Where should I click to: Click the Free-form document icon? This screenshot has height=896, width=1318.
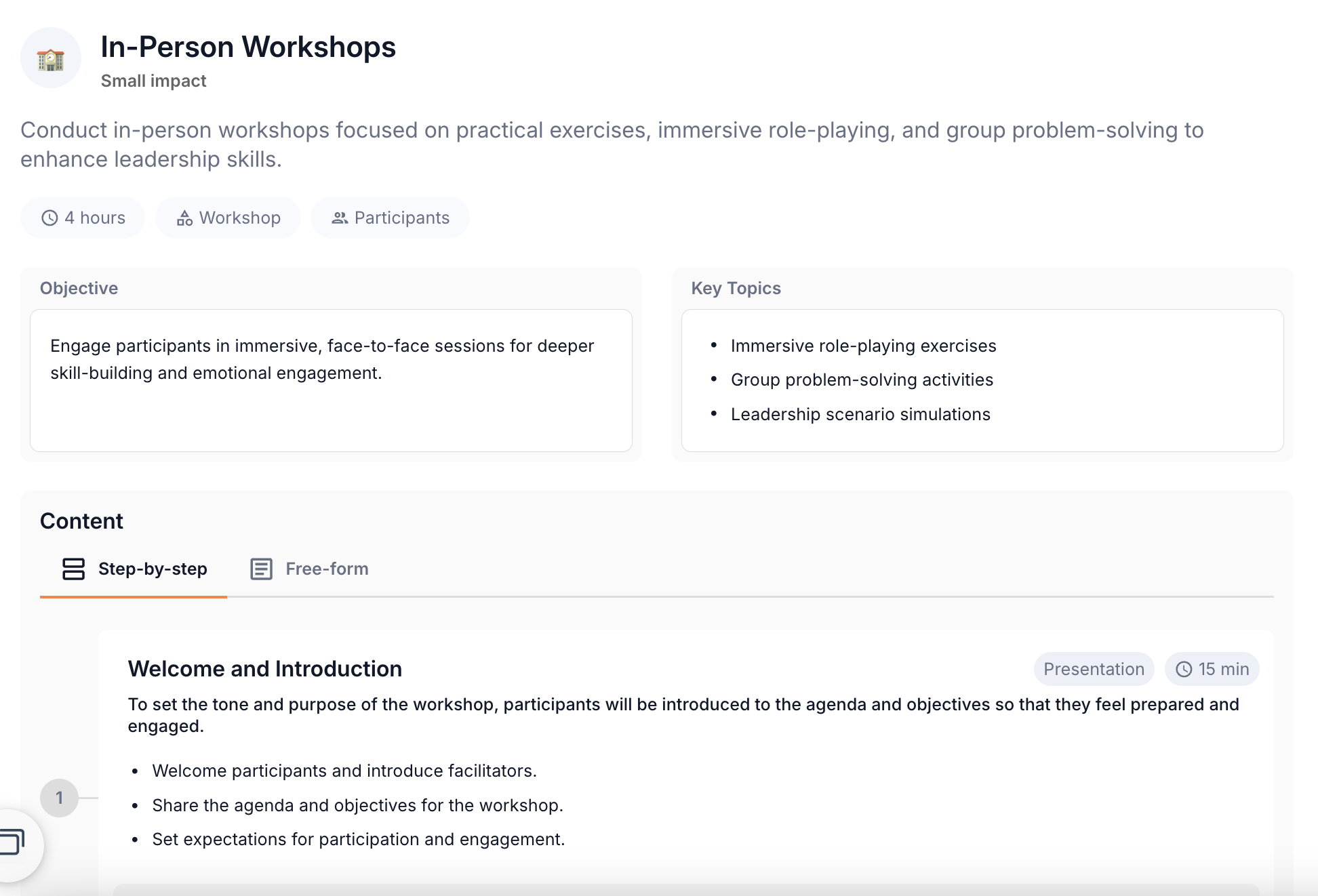261,569
